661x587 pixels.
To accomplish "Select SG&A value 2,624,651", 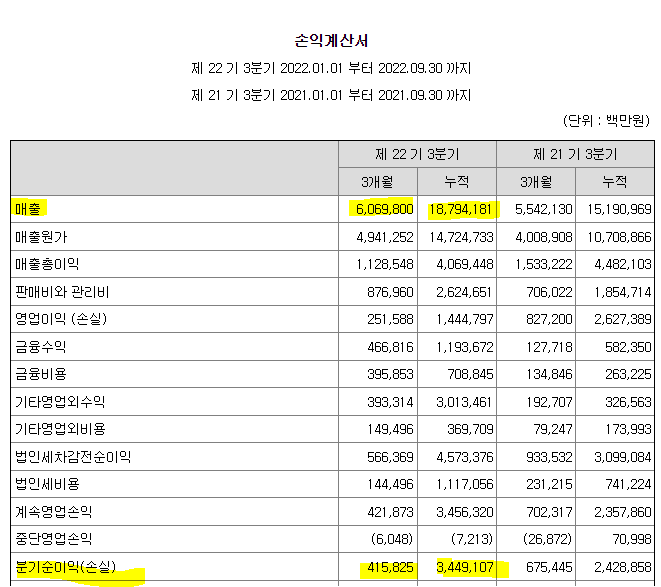I will (464, 292).
